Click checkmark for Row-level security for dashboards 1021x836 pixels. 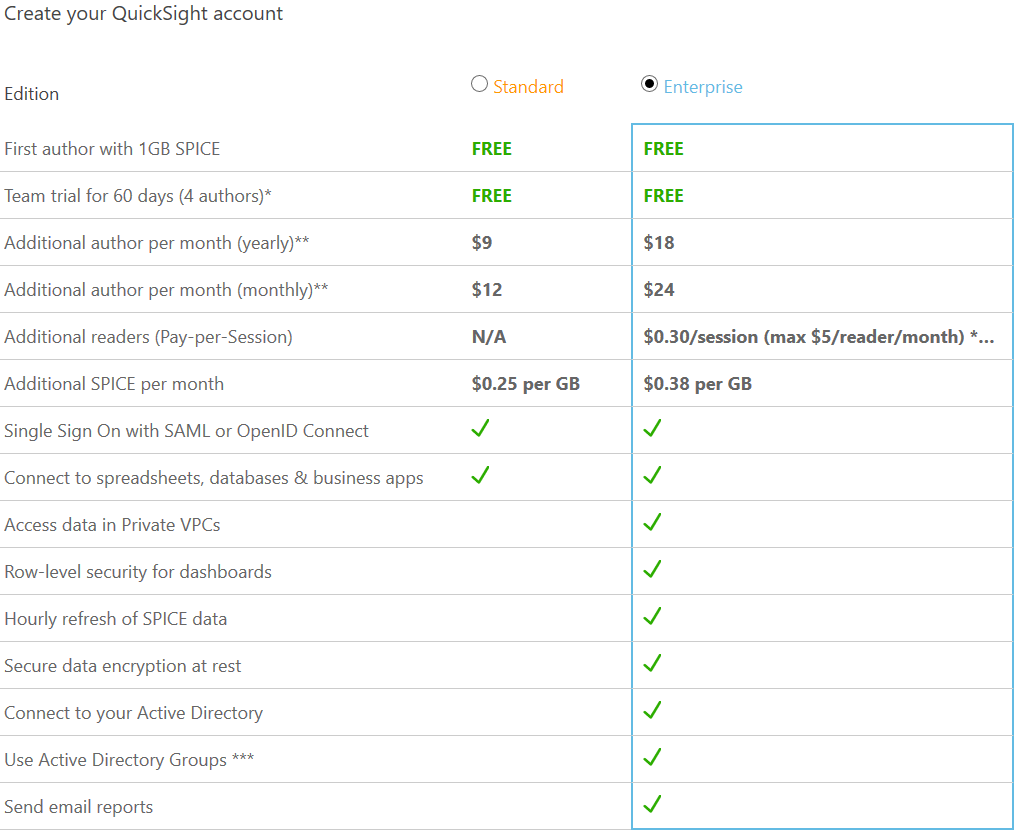tap(652, 568)
